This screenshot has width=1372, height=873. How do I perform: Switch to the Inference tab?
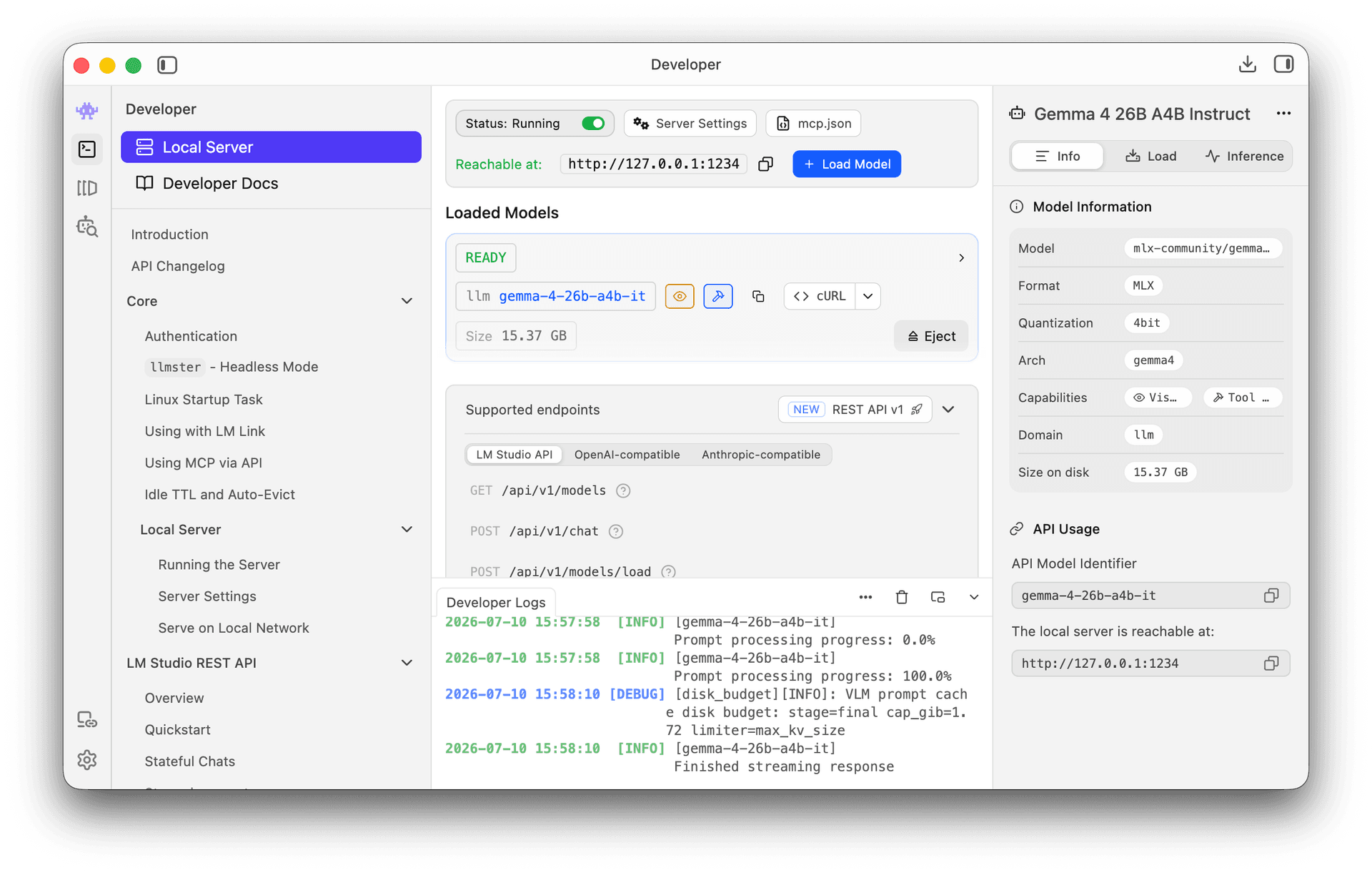(x=1244, y=157)
